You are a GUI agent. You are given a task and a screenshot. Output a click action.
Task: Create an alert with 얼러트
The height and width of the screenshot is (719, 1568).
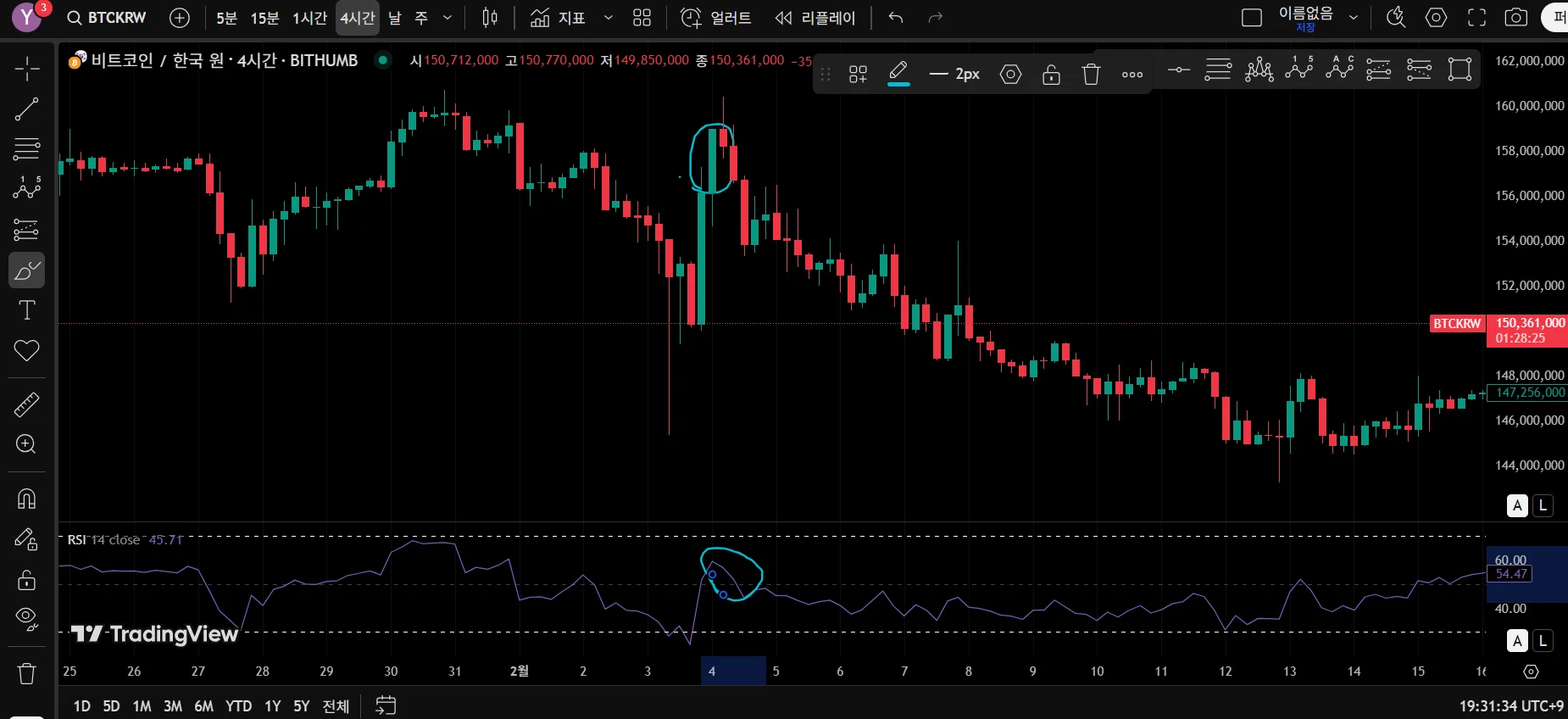716,18
